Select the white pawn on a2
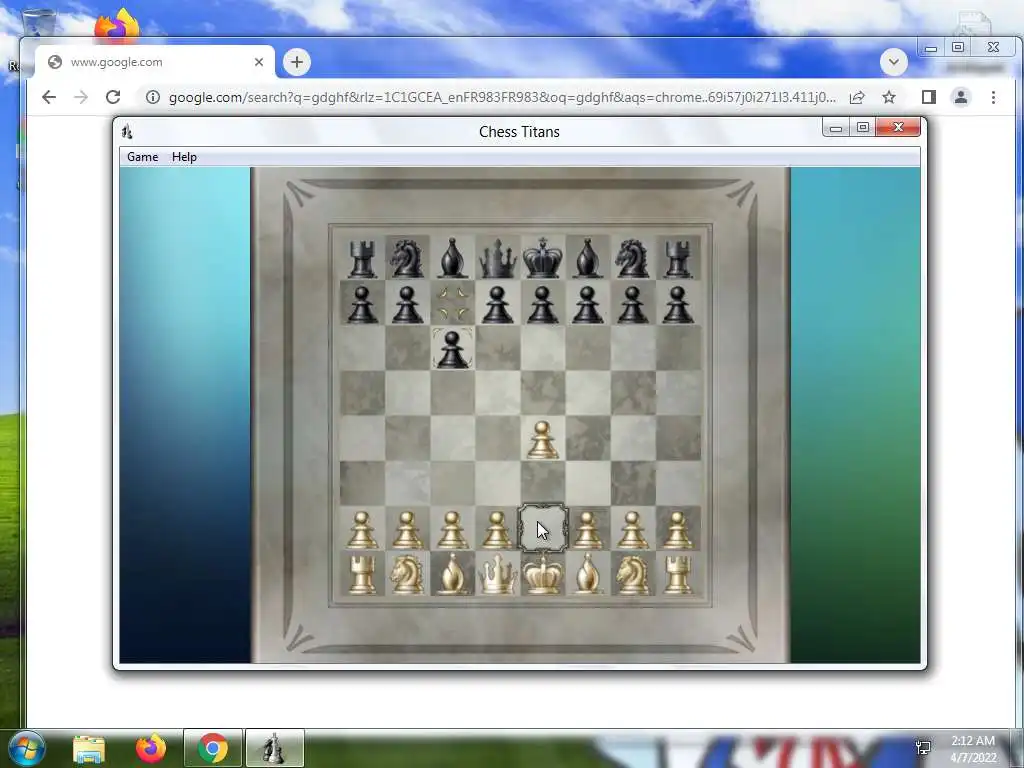1024x768 pixels. pyautogui.click(x=362, y=530)
